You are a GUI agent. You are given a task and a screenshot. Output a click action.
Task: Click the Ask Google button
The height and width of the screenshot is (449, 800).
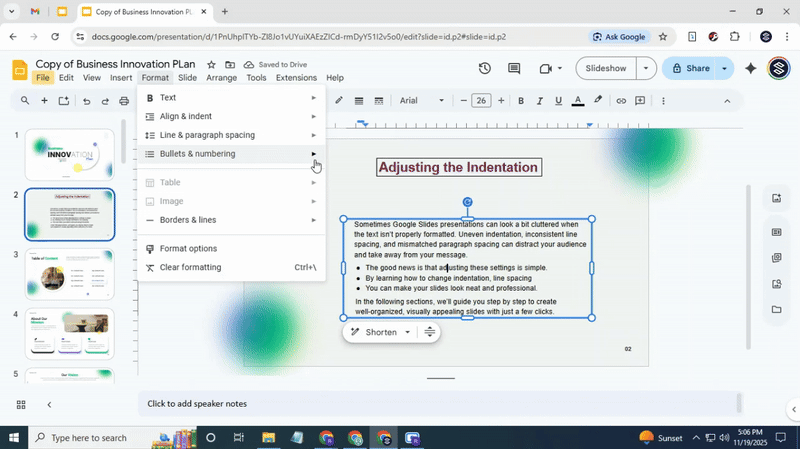(619, 37)
